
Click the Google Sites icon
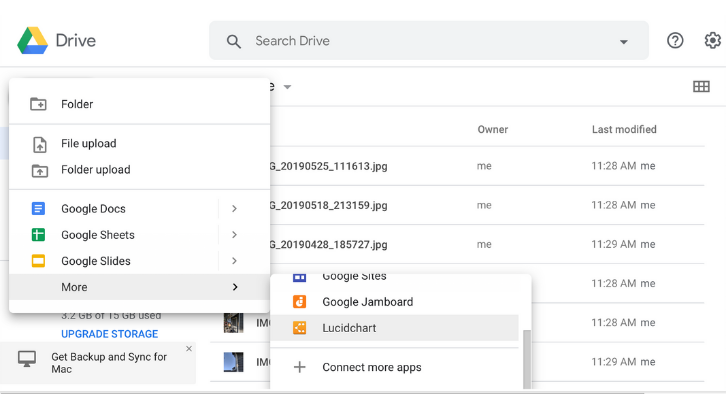(300, 277)
